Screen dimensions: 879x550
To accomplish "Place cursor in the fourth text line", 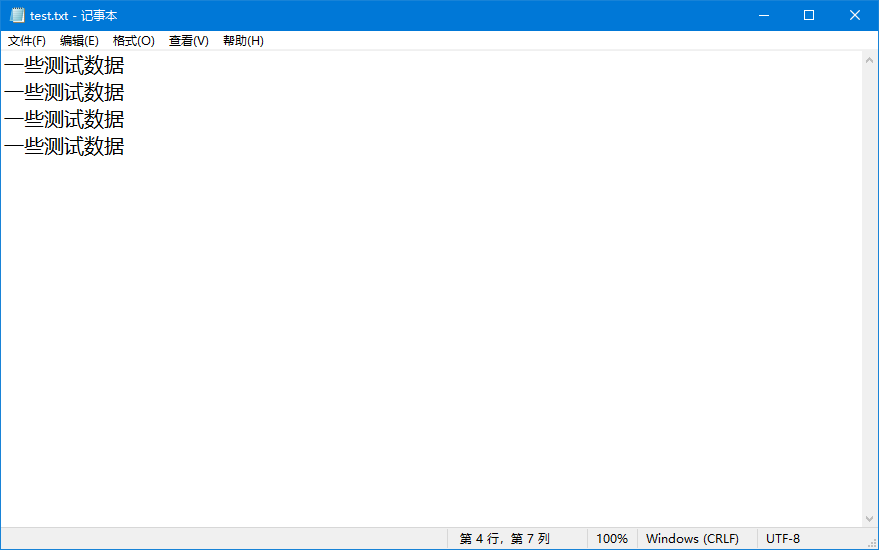I will tap(65, 147).
